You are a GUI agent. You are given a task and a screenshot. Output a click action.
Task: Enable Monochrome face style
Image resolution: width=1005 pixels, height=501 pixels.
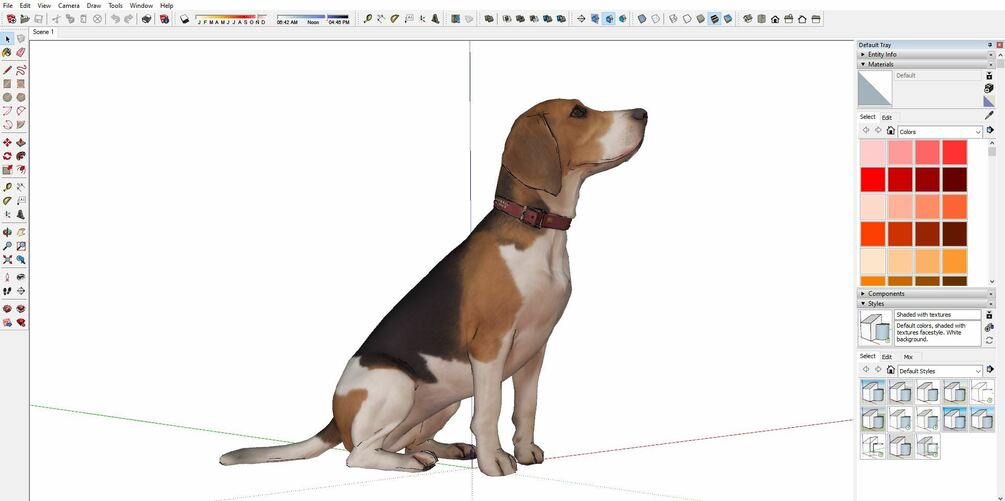click(728, 19)
